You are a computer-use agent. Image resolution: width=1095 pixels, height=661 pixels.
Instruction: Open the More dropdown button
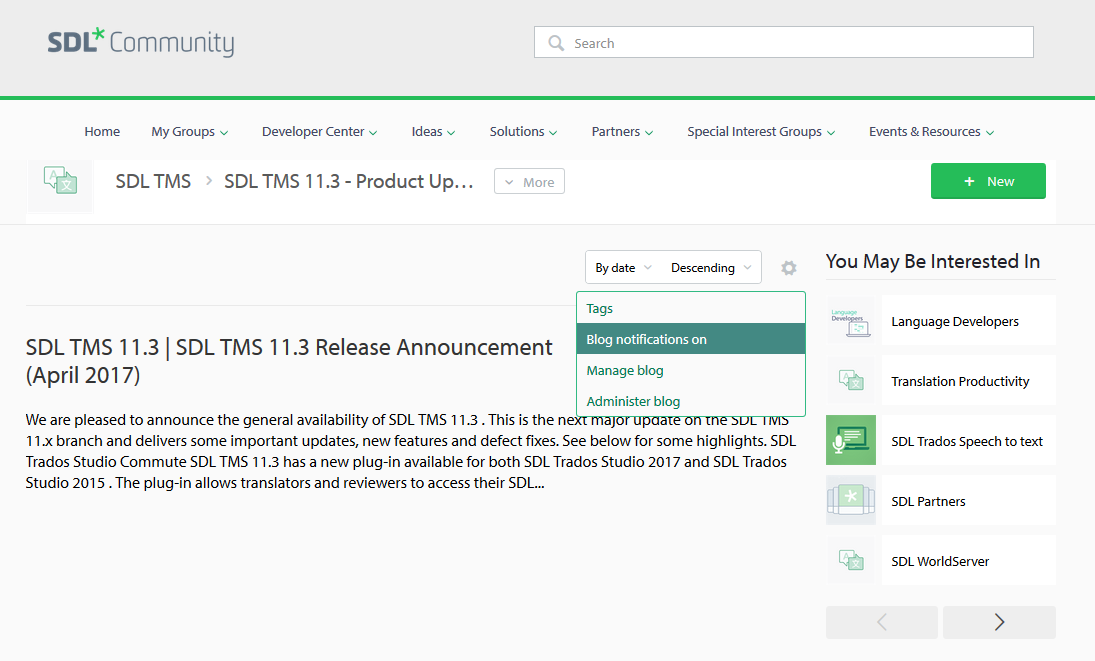(x=529, y=181)
